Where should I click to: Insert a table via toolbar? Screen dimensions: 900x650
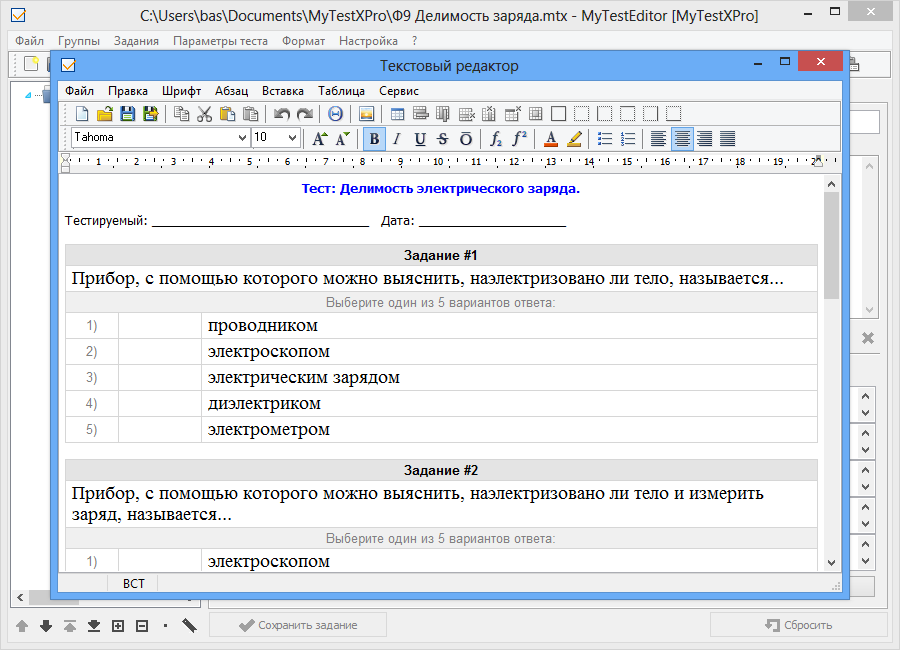click(397, 114)
